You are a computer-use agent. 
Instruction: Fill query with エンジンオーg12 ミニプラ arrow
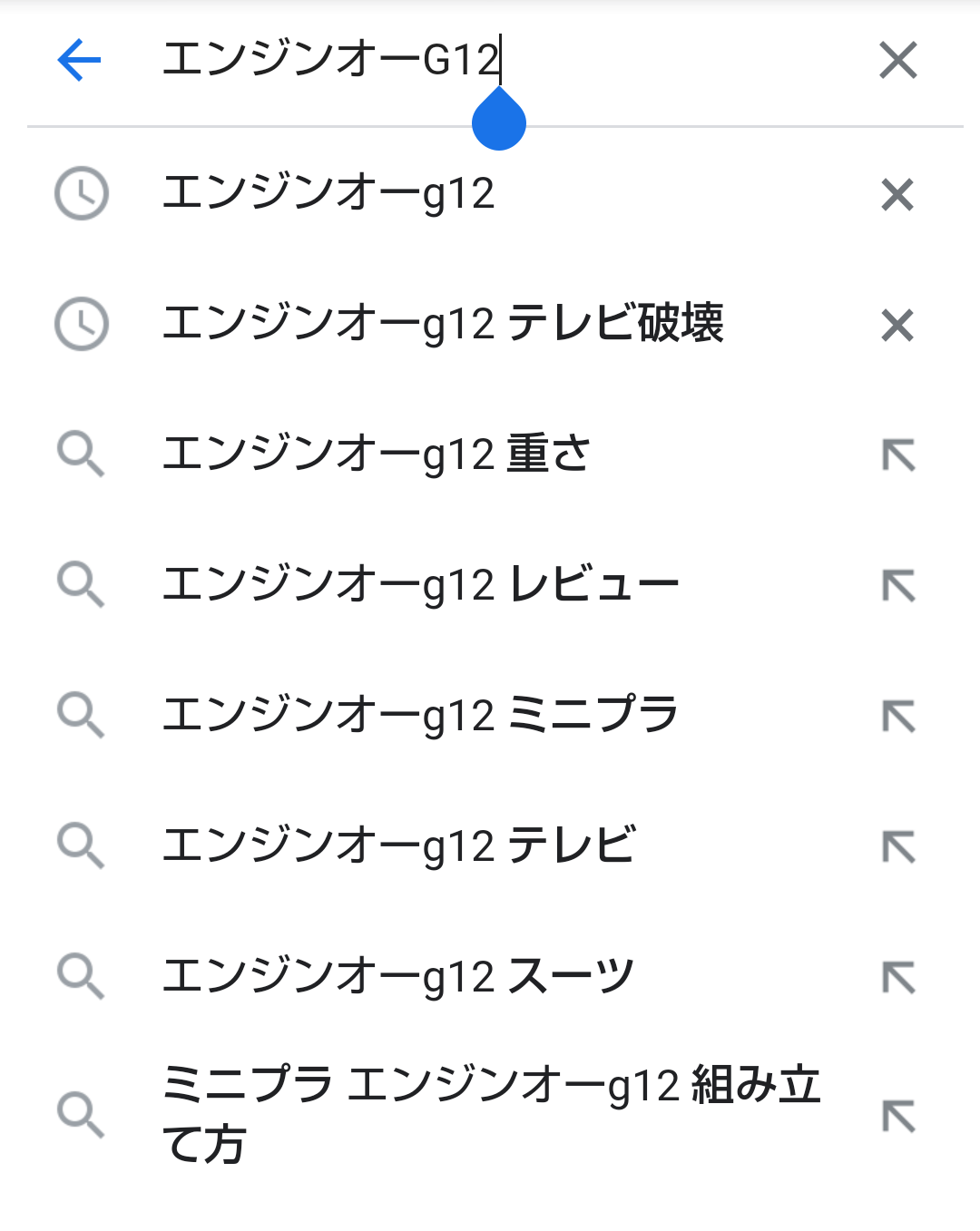(898, 716)
